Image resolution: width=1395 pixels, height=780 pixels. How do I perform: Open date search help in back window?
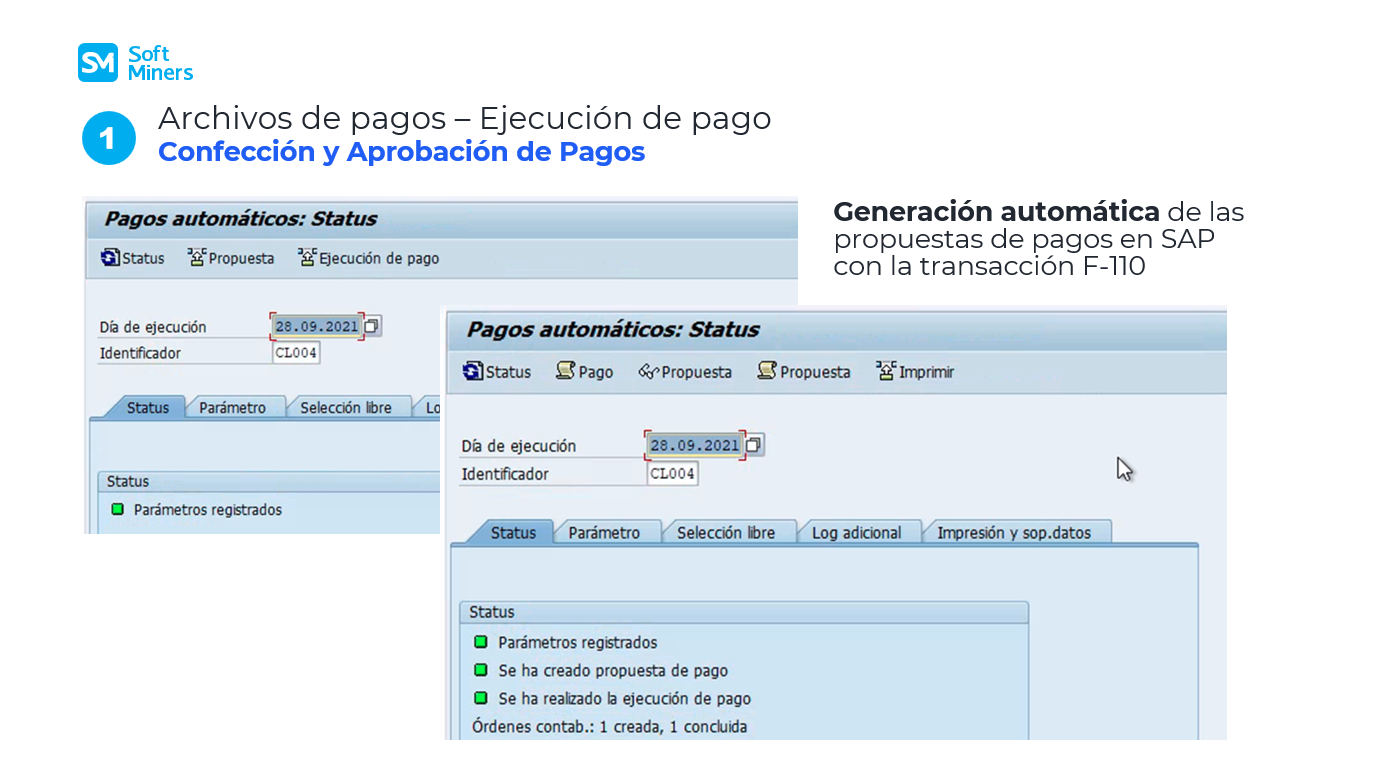point(372,326)
